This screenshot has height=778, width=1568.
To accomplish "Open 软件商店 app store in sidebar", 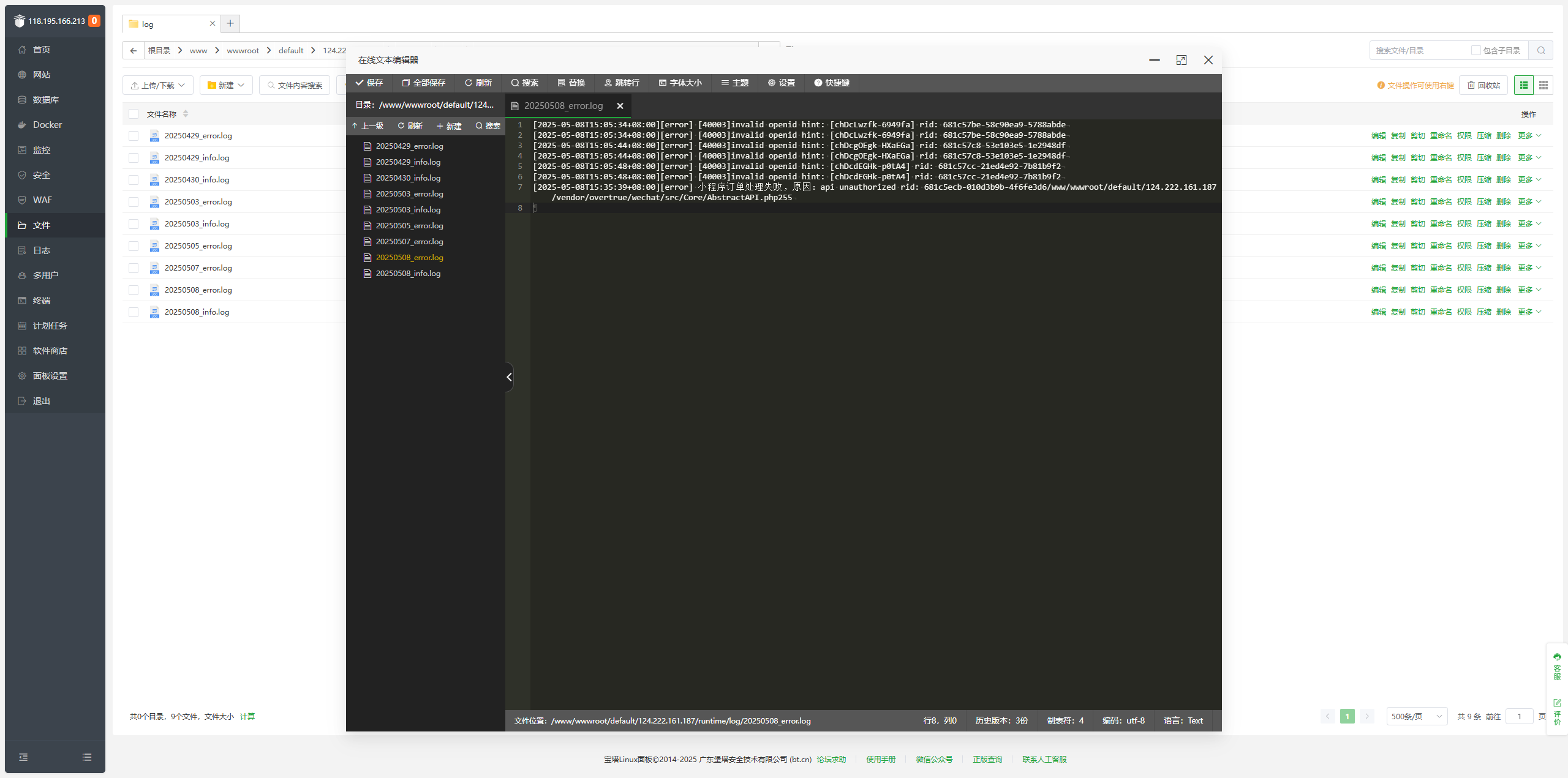I will pos(55,351).
